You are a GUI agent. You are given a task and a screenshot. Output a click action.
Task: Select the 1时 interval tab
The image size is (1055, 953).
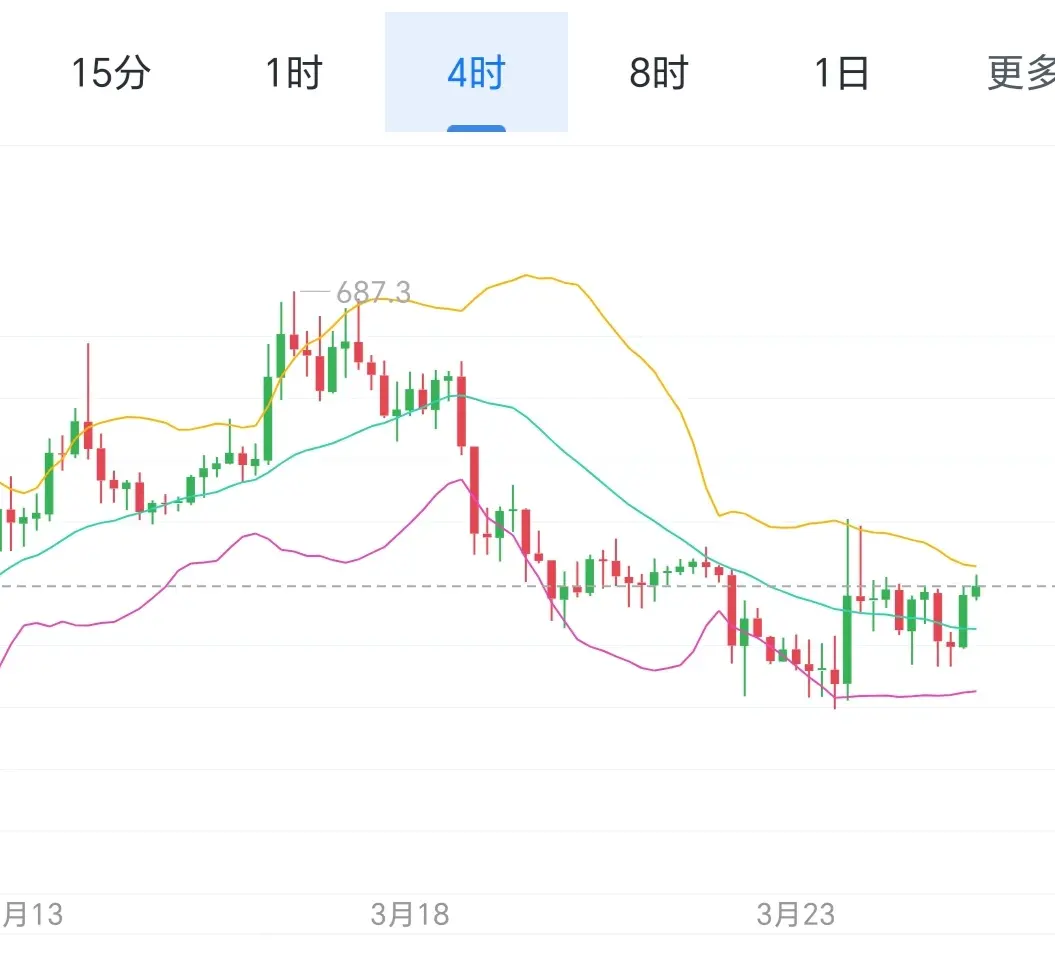294,73
